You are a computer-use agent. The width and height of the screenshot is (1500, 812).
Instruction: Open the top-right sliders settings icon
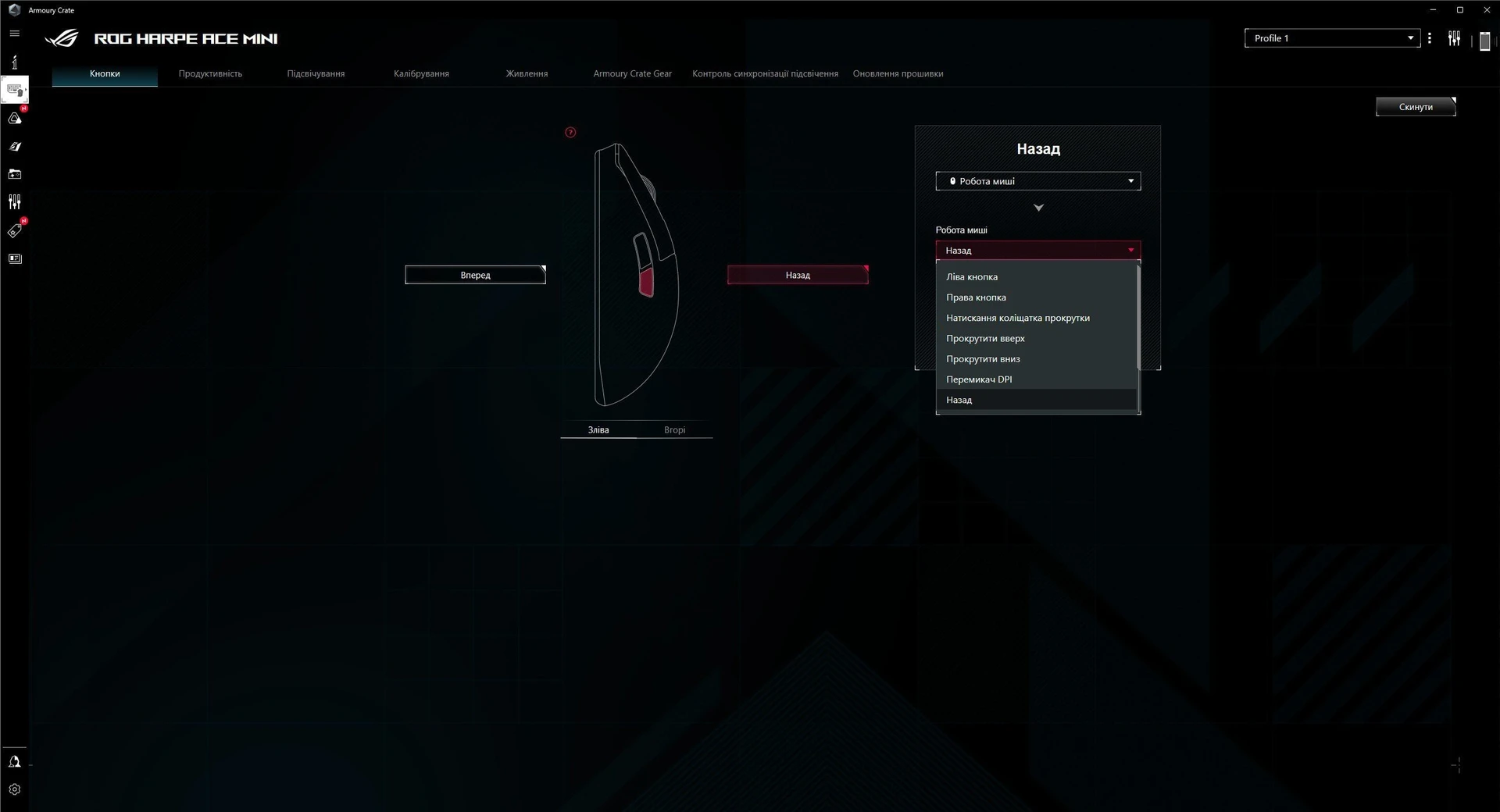pyautogui.click(x=1454, y=38)
